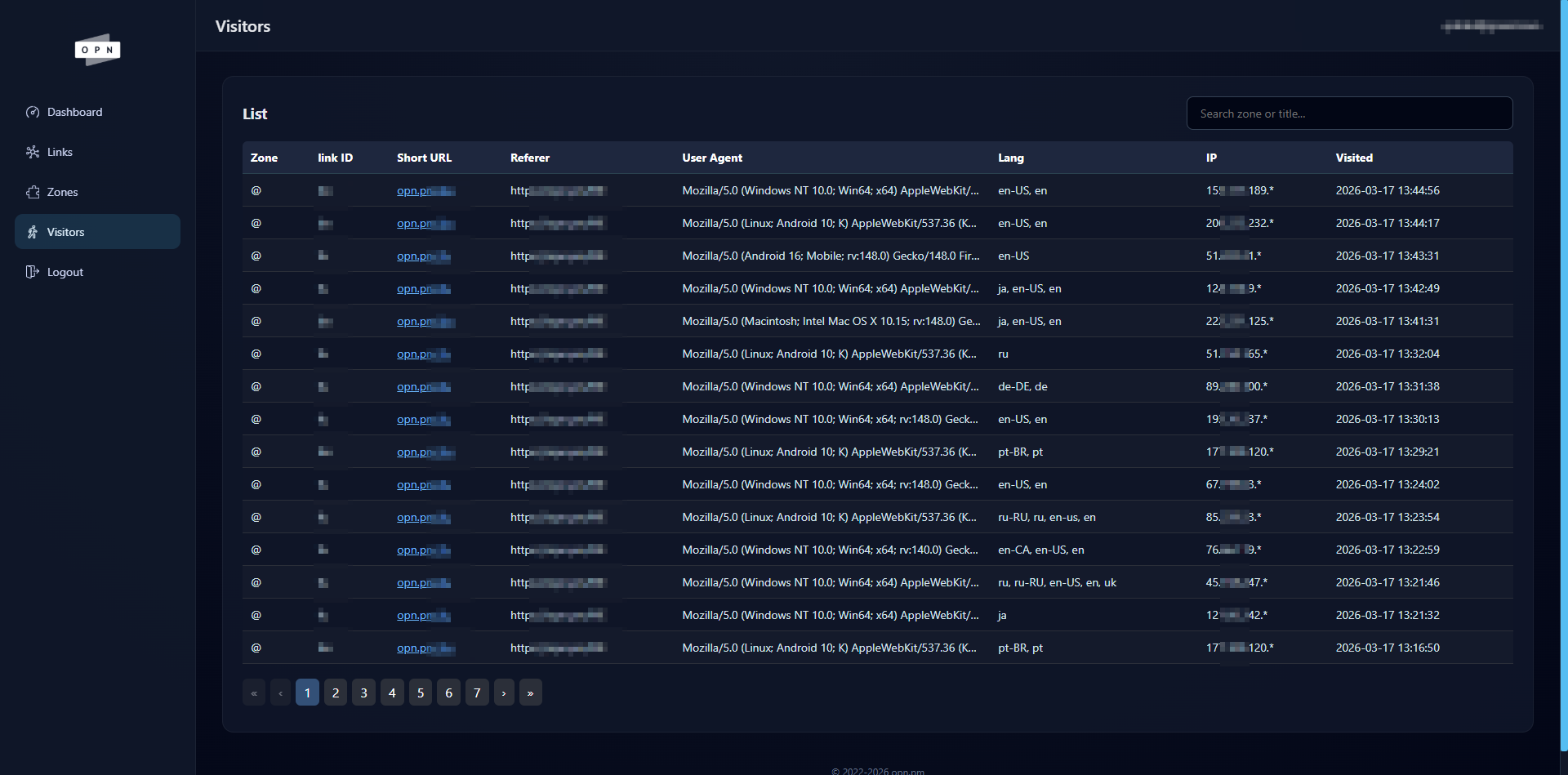Select the Visitors menu item

pyautogui.click(x=97, y=232)
